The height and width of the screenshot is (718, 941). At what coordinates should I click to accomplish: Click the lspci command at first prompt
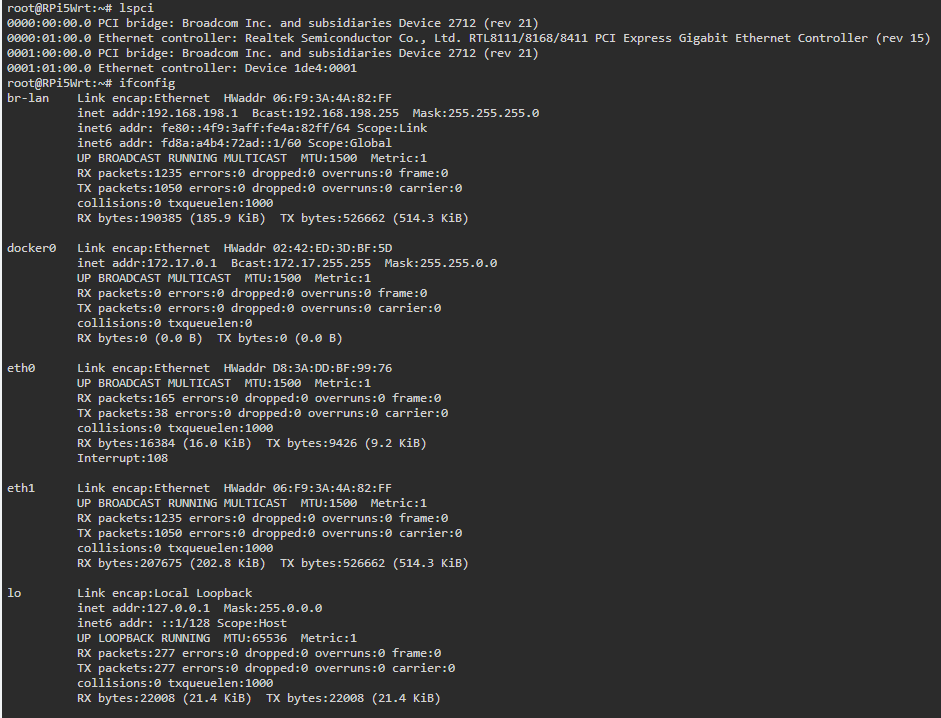pos(136,8)
